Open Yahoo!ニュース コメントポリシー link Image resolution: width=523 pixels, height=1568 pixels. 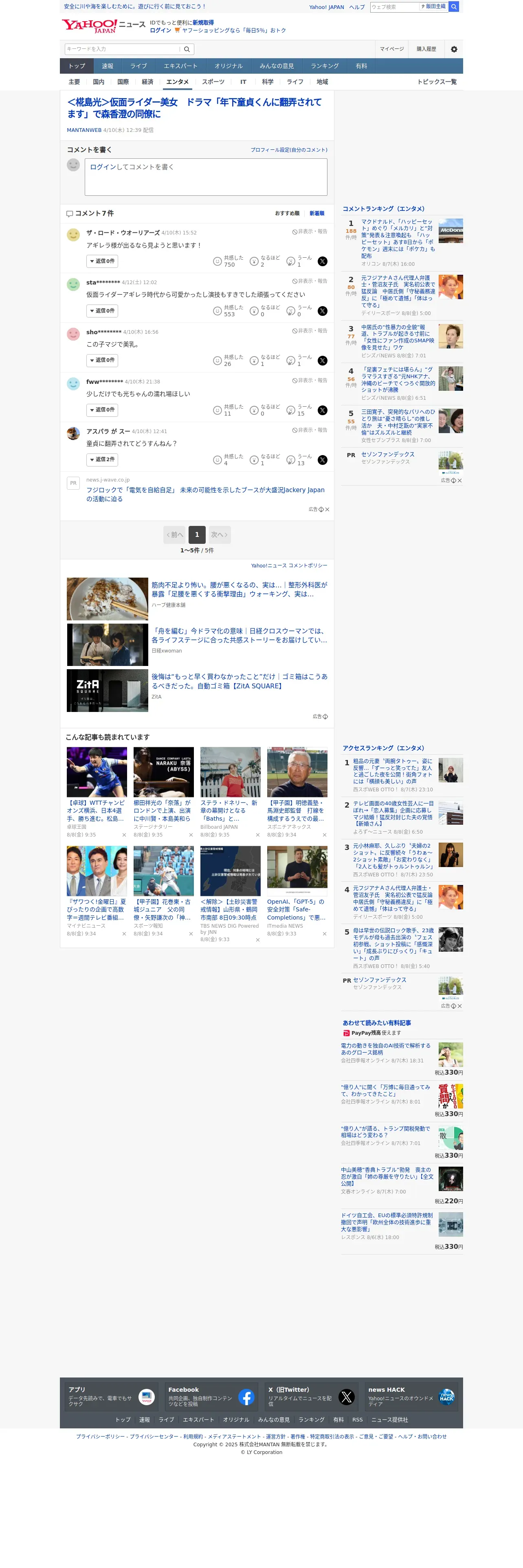click(289, 566)
